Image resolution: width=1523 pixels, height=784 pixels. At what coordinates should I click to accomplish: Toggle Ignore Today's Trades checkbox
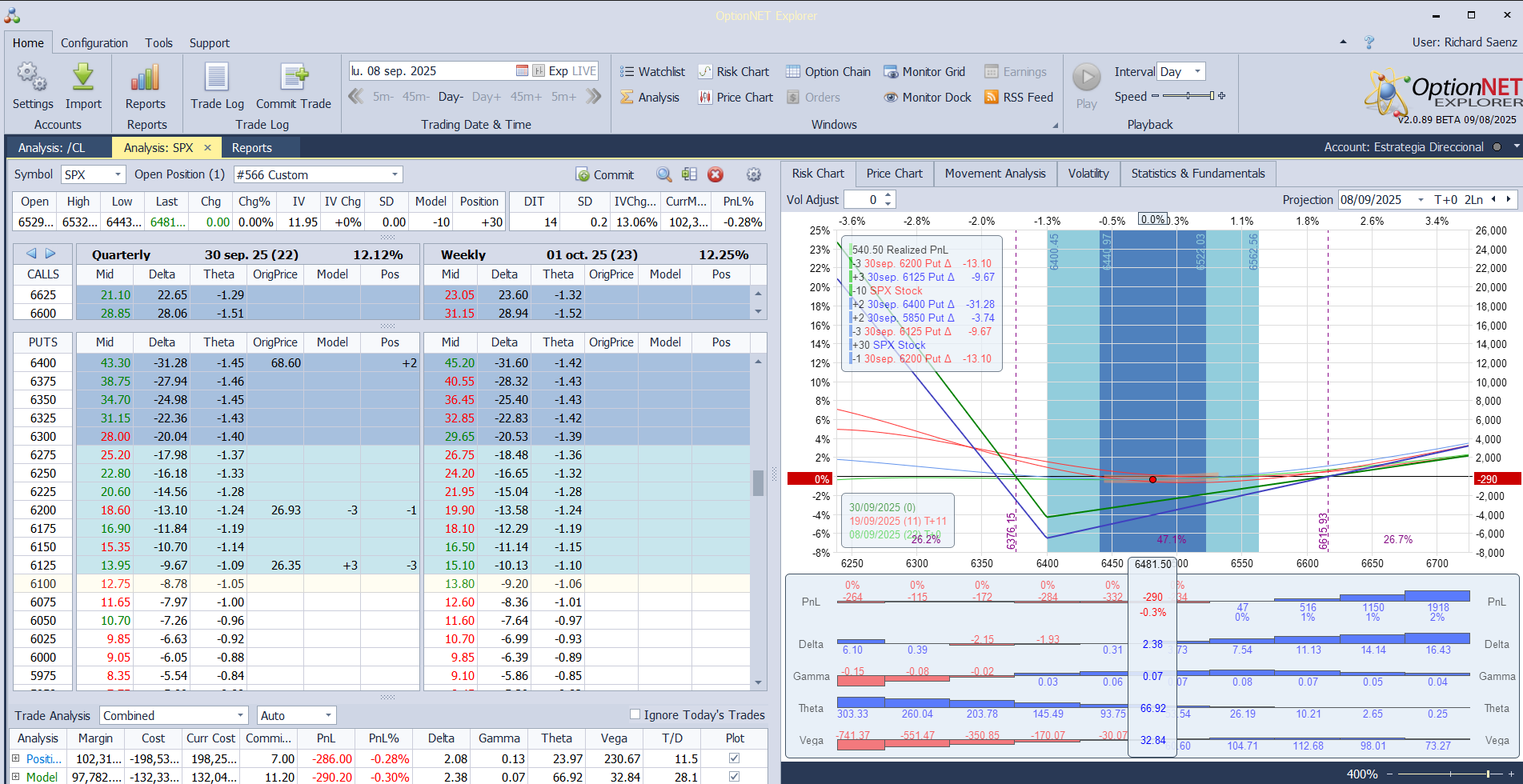[x=635, y=714]
